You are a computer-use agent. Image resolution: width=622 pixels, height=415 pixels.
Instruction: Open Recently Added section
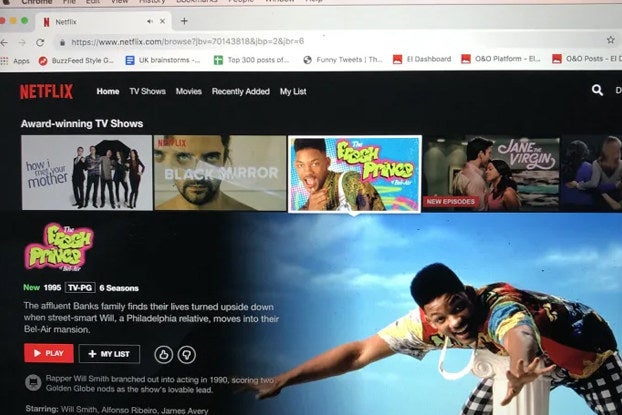(x=240, y=91)
